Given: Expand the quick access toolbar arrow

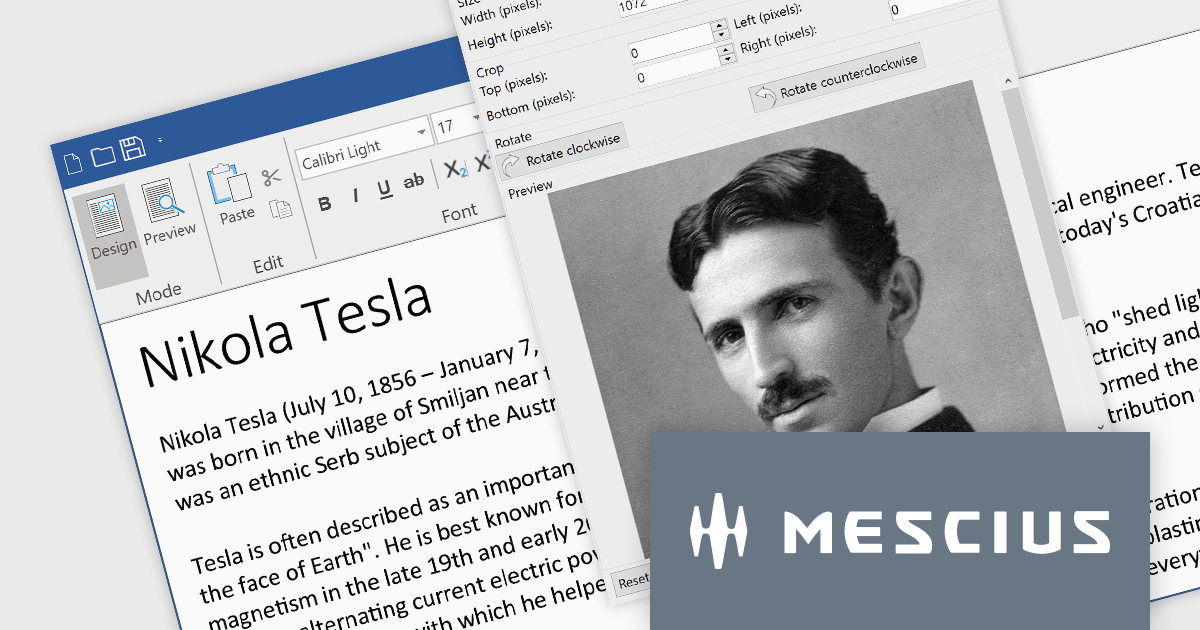Looking at the screenshot, I should pos(160,139).
